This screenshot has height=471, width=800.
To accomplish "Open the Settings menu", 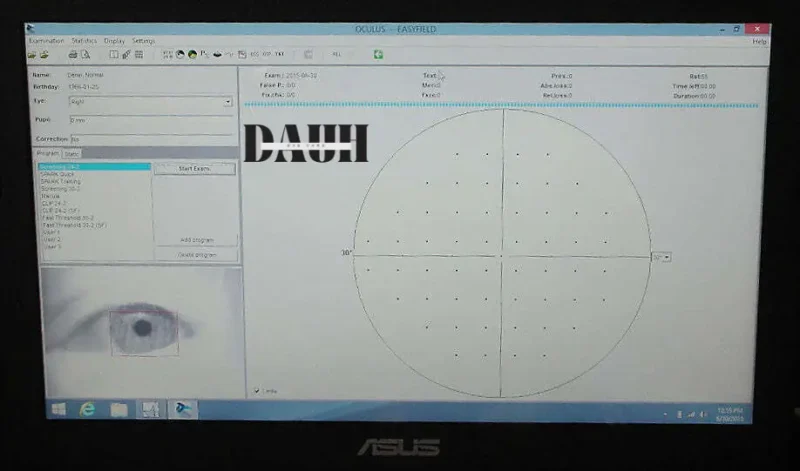I will (x=143, y=41).
